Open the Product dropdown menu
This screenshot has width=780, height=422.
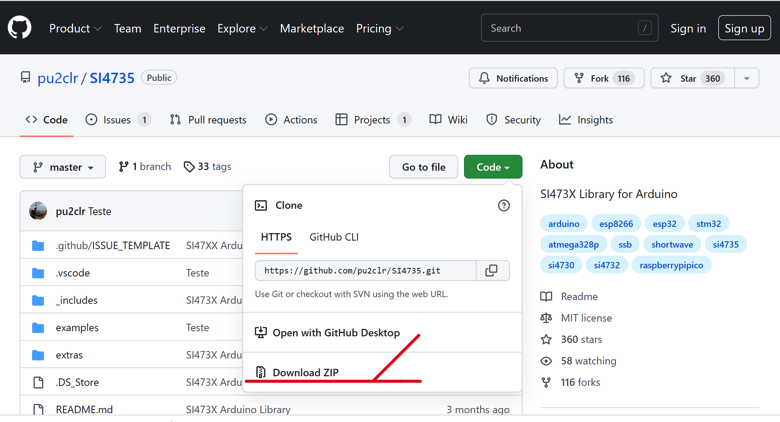tap(75, 28)
